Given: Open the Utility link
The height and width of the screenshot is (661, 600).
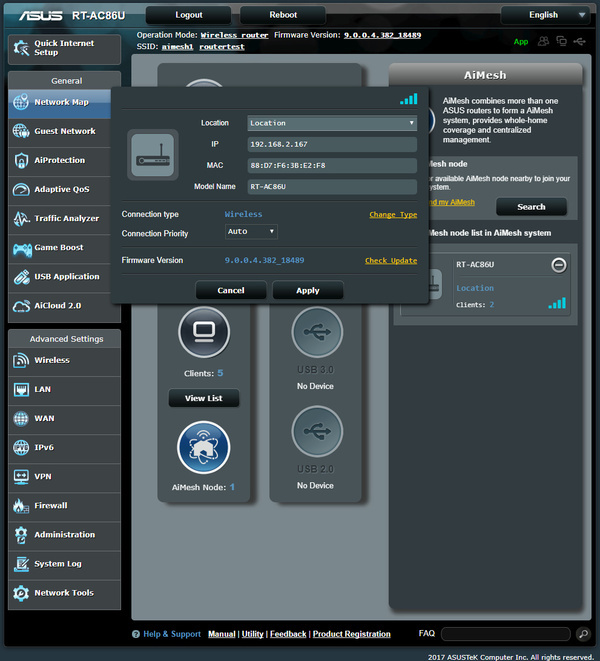Looking at the screenshot, I should coord(252,634).
